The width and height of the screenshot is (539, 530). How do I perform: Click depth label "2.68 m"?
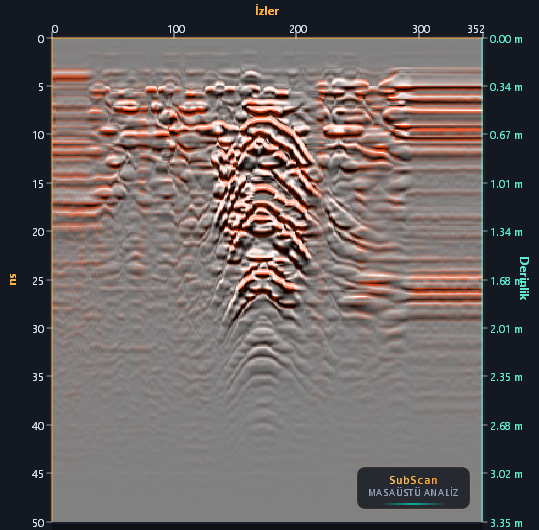click(x=506, y=426)
